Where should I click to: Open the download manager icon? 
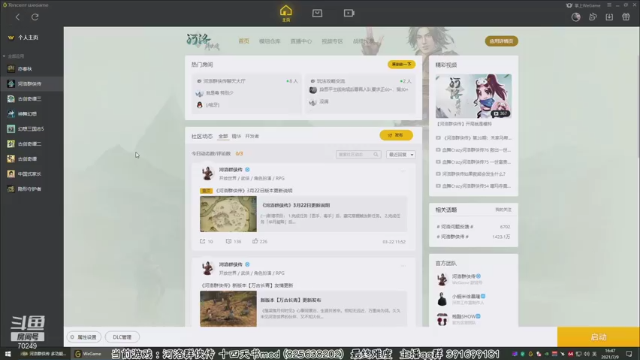point(609,17)
